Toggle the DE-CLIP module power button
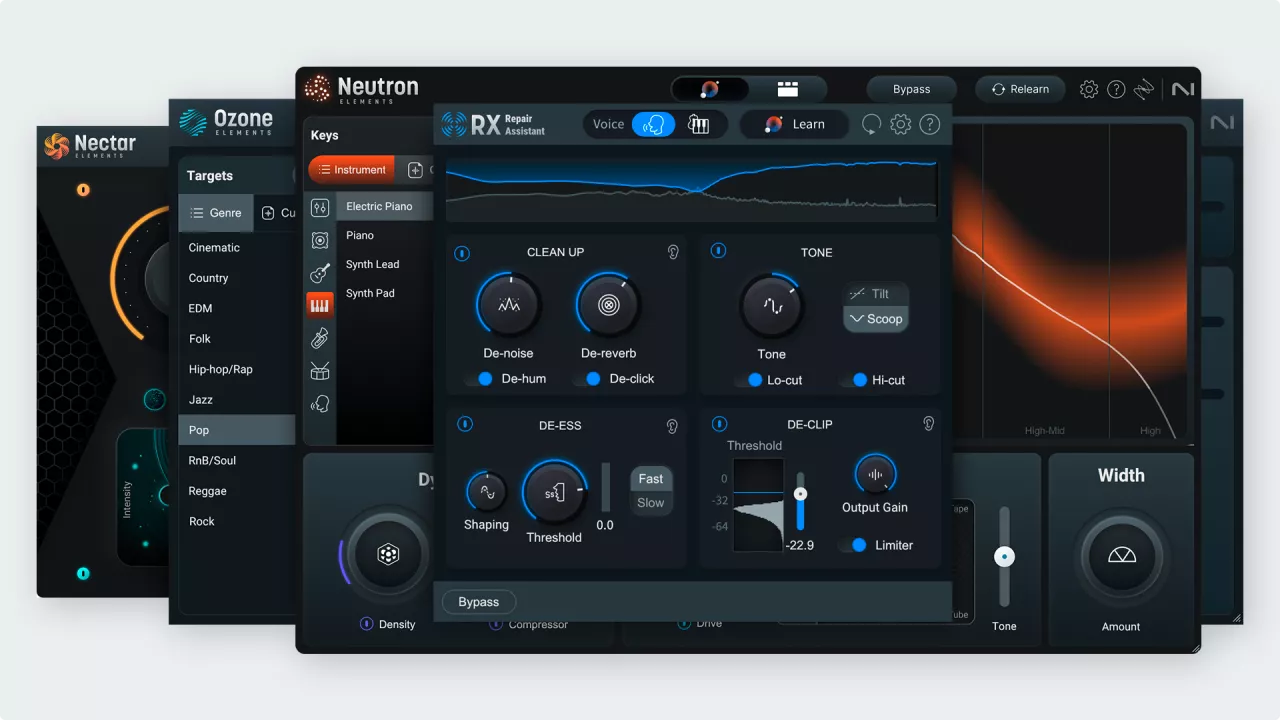Viewport: 1280px width, 720px height. (719, 424)
